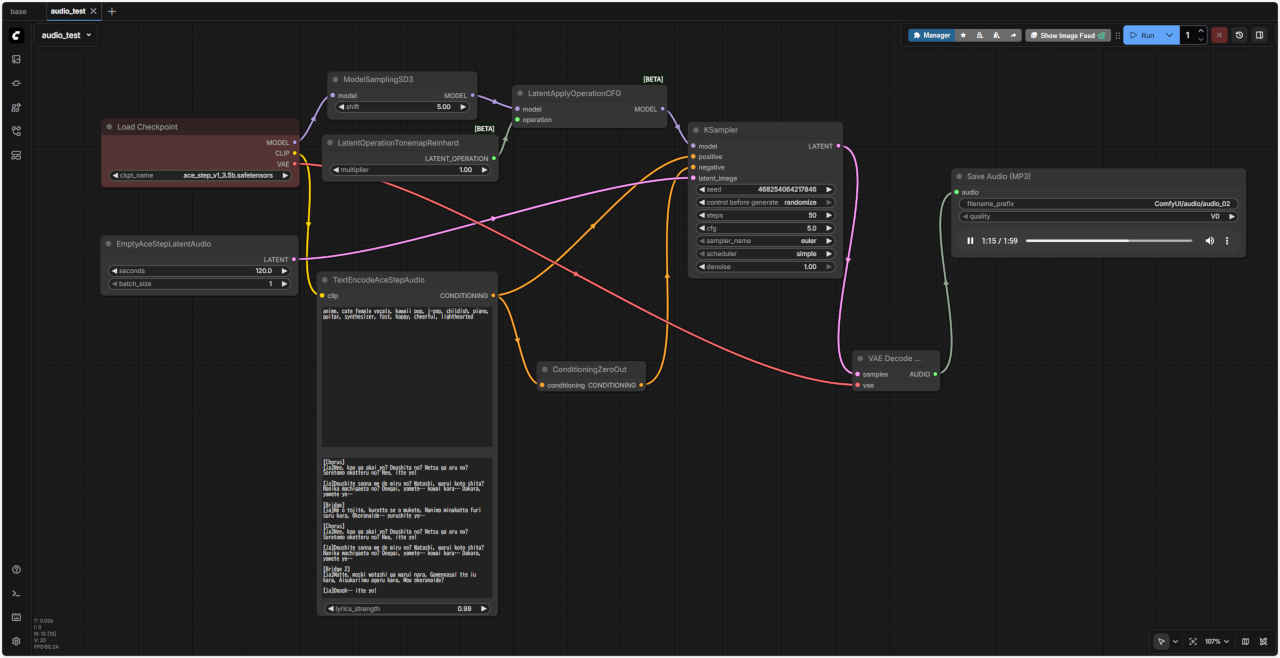
Task: Click the ComfyUI logo in the sidebar
Action: pos(16,35)
